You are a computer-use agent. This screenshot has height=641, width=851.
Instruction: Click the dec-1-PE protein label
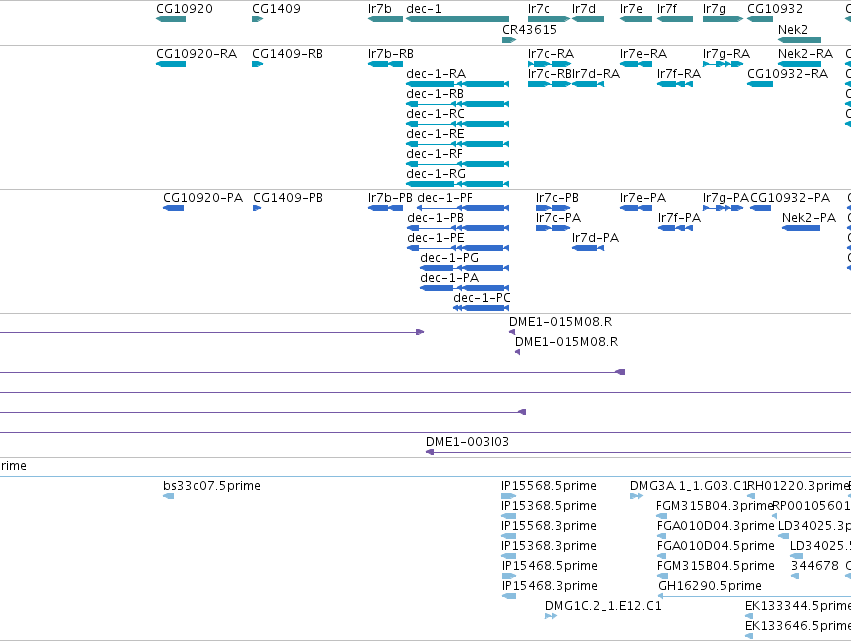coord(436,238)
